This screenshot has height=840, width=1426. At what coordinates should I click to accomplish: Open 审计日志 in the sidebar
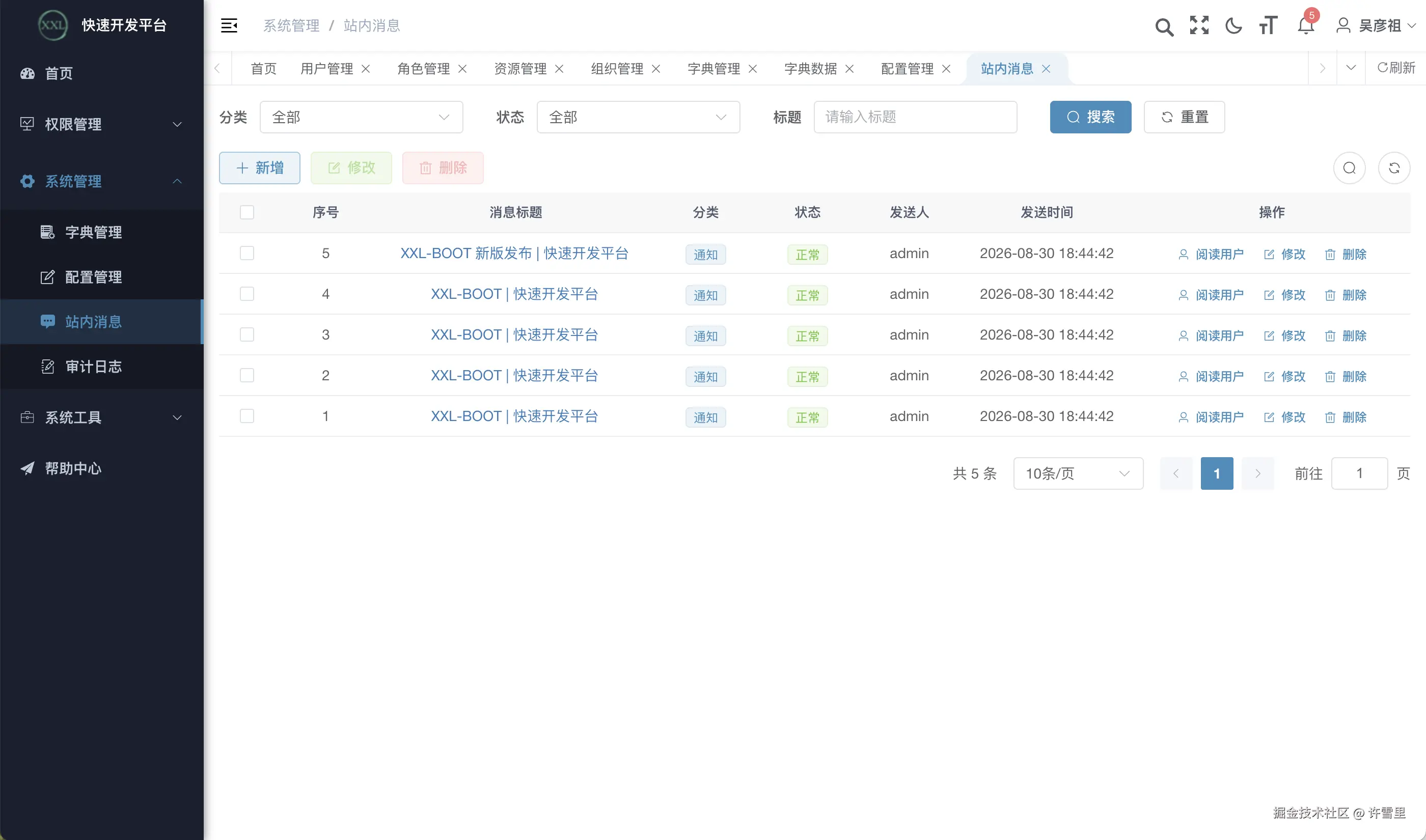(102, 367)
